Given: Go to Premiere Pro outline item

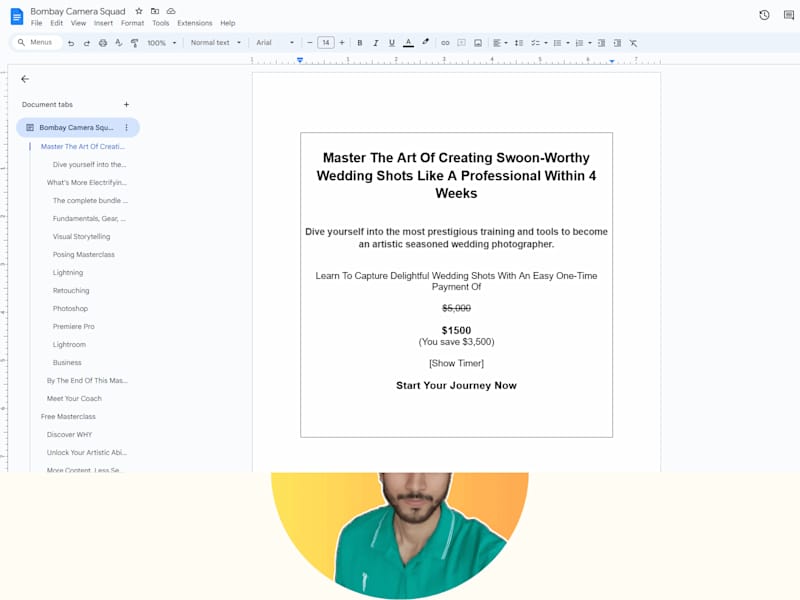Looking at the screenshot, I should (x=73, y=326).
